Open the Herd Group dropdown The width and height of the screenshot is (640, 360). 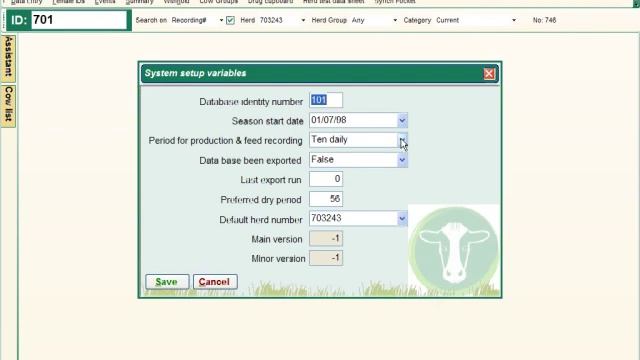(x=395, y=20)
